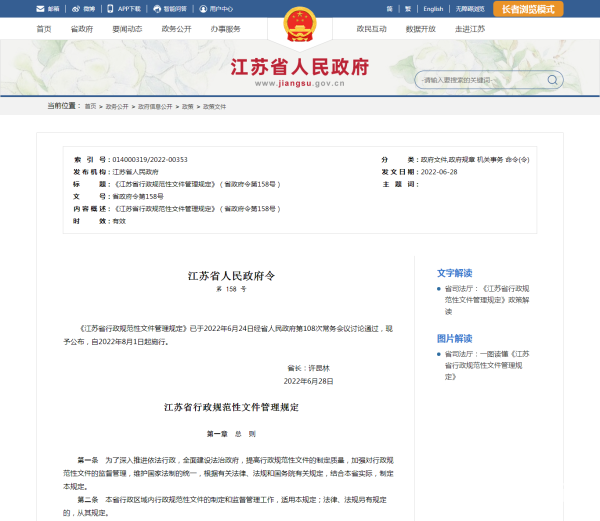Click the 时效 value 有效

[x=119, y=221]
